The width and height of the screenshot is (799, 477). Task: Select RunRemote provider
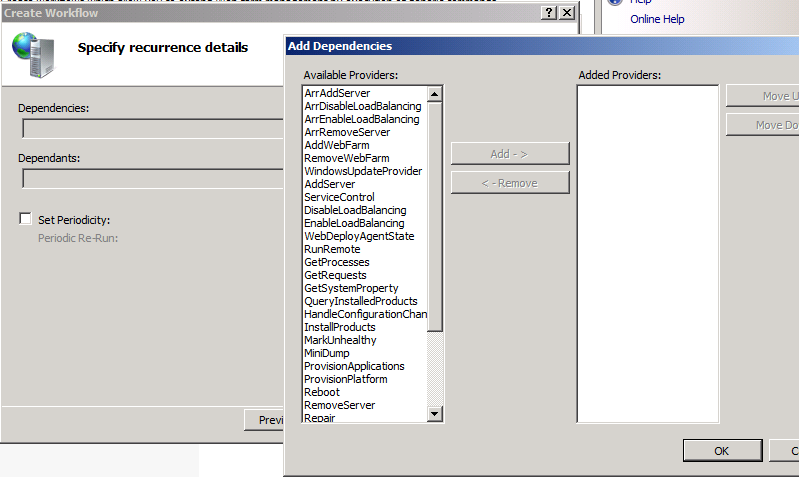pyautogui.click(x=332, y=249)
